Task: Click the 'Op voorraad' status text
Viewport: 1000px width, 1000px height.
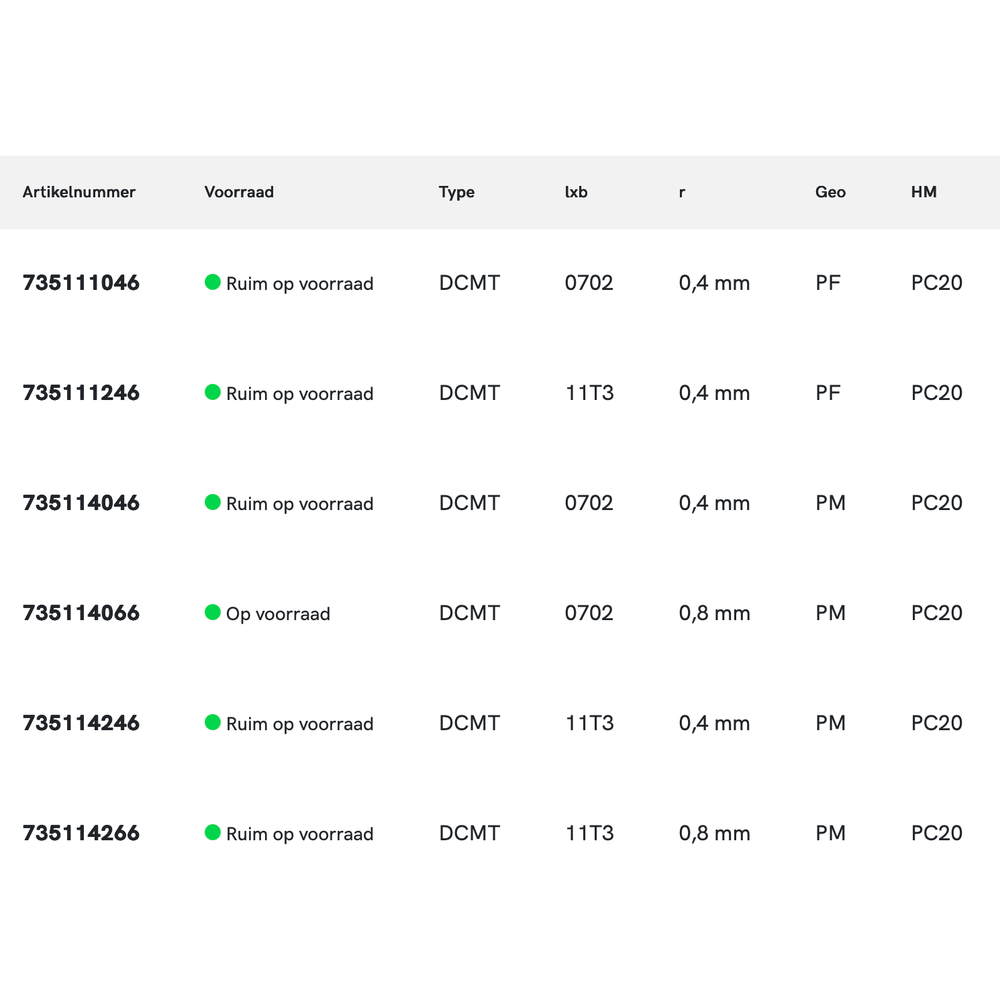Action: (278, 614)
